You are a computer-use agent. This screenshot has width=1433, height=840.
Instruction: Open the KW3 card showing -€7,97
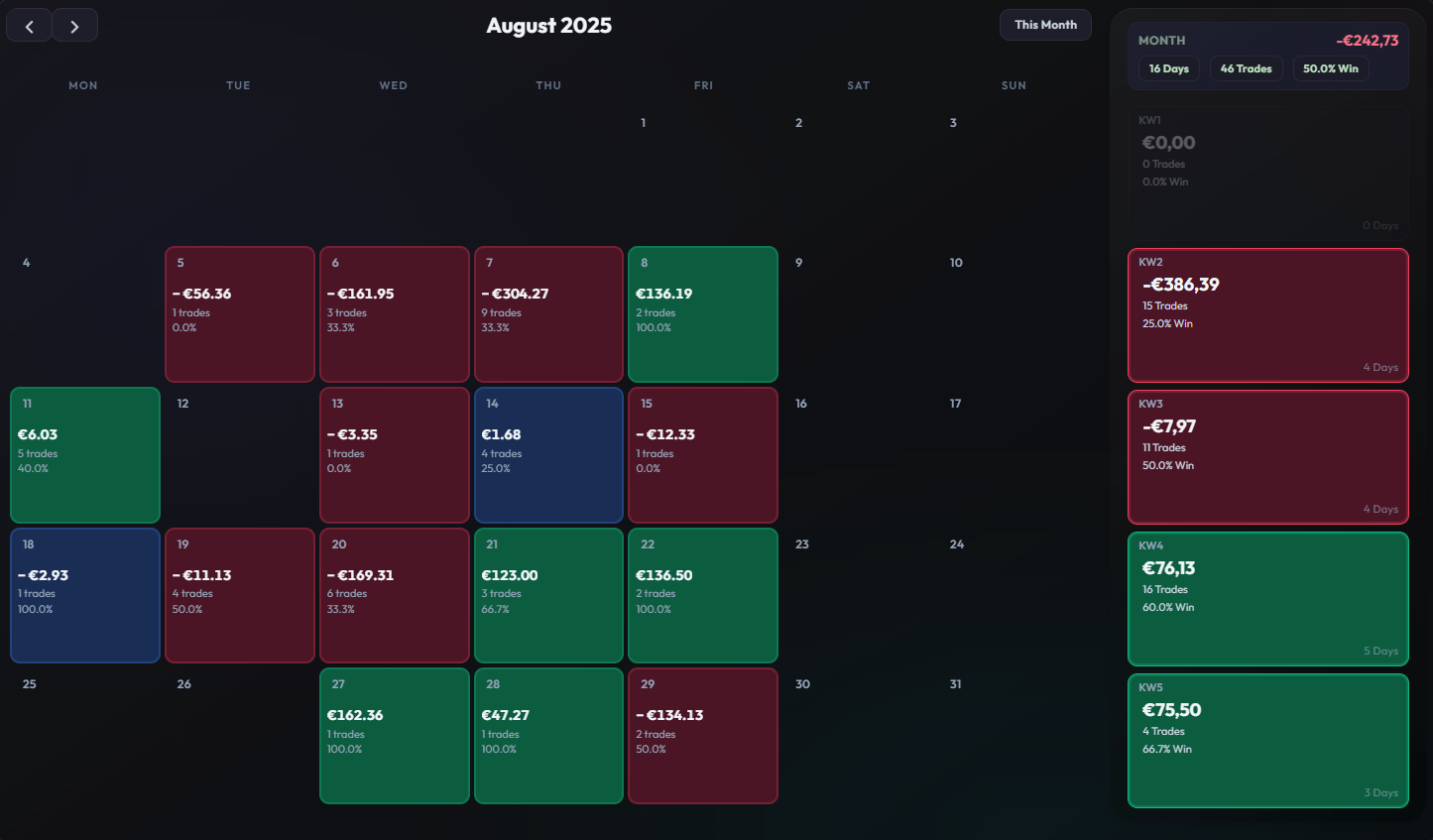[1267, 456]
